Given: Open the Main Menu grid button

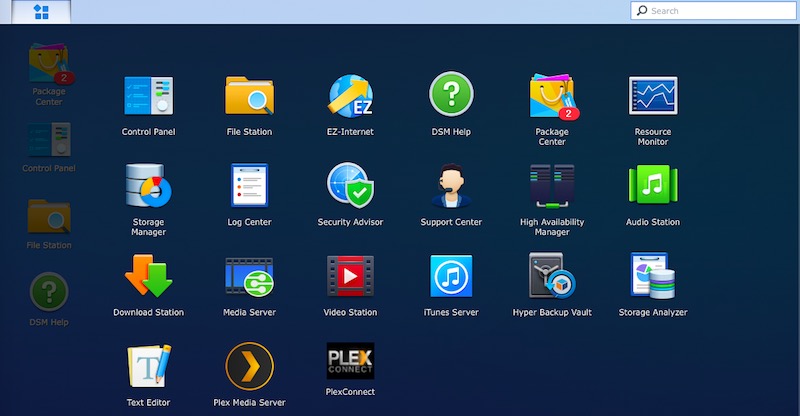Looking at the screenshot, I should pyautogui.click(x=41, y=12).
